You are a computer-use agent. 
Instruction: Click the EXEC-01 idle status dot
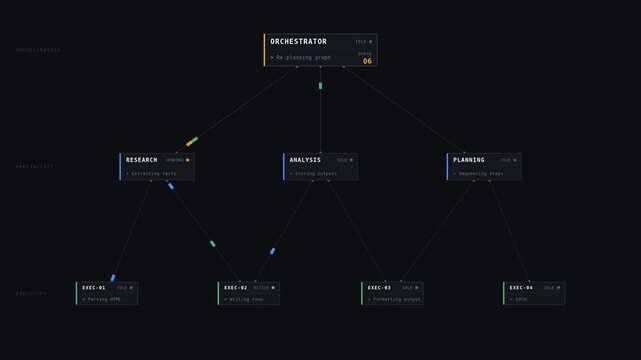tap(131, 288)
